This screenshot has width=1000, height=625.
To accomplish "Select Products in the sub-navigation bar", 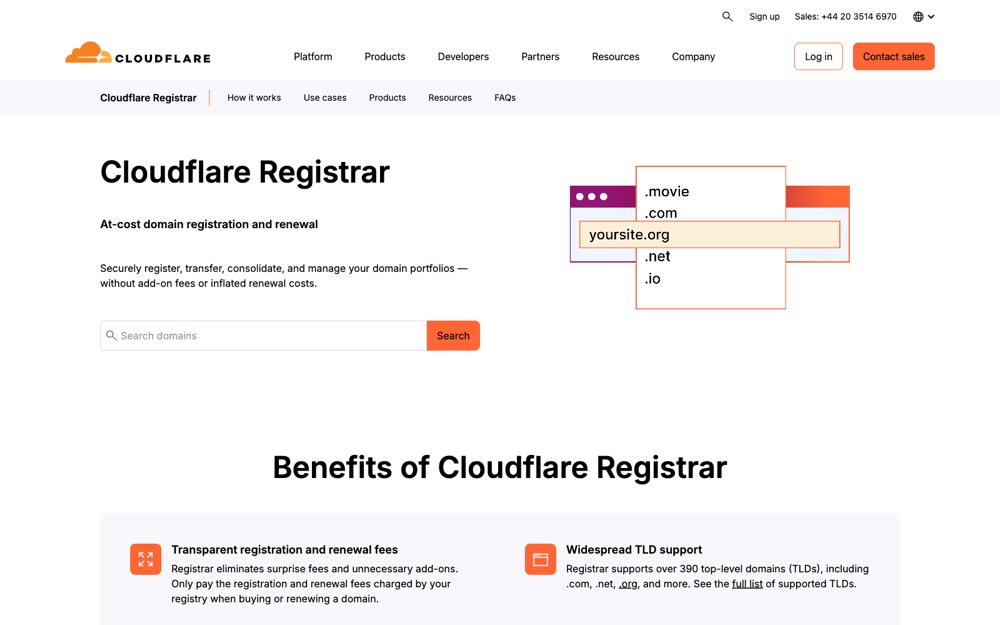I will click(387, 98).
